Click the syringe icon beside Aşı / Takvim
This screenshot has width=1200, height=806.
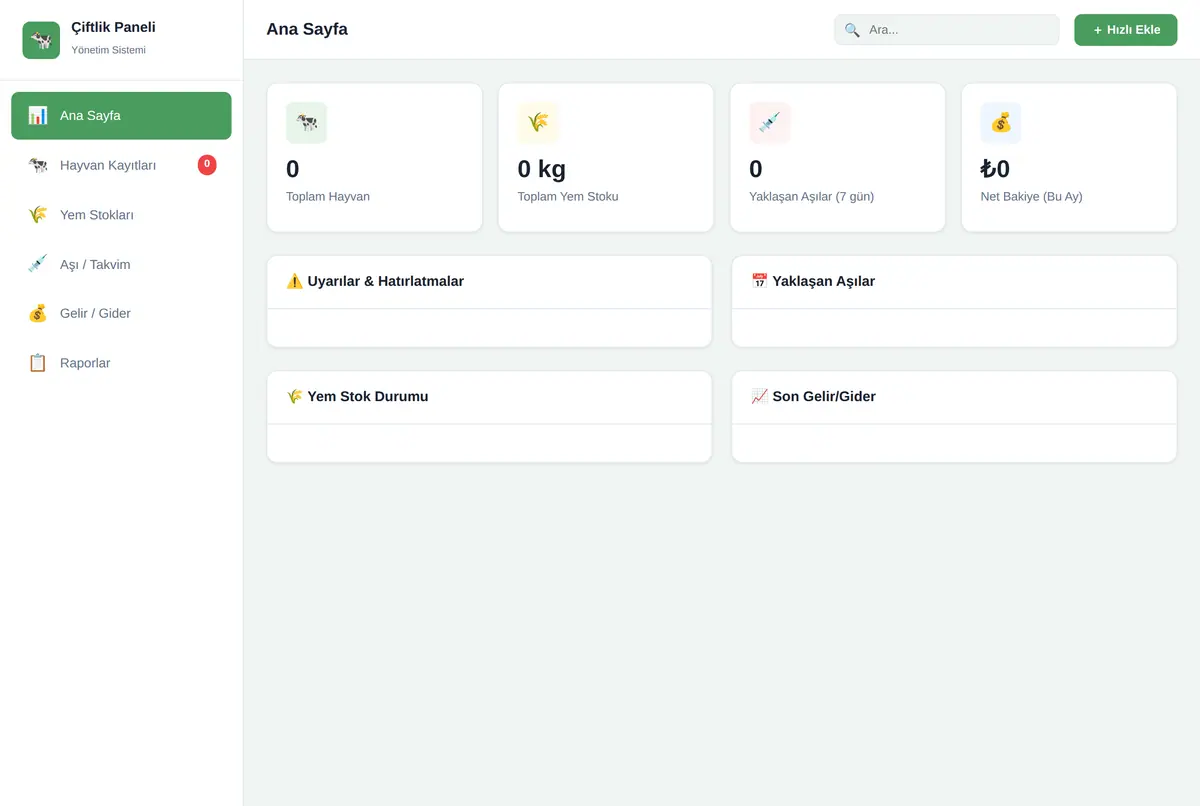click(38, 264)
